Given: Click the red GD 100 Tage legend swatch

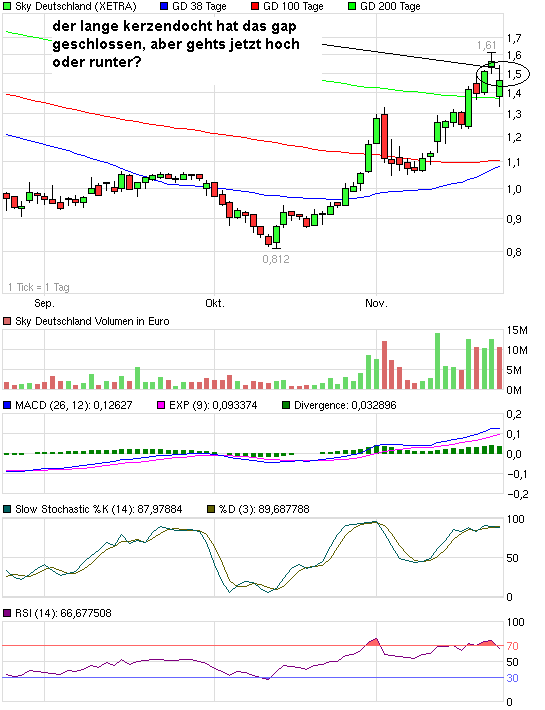Looking at the screenshot, I should point(255,6).
